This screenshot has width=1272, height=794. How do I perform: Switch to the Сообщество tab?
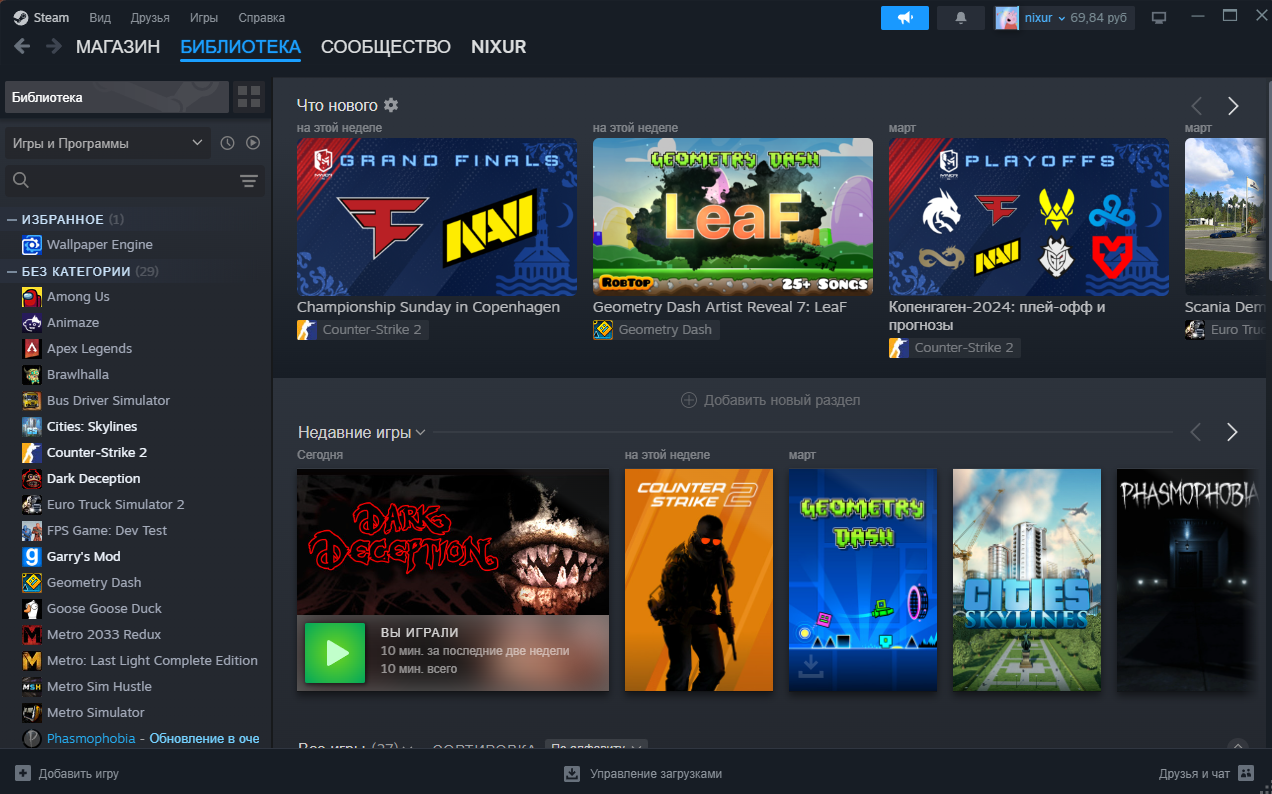coord(386,47)
